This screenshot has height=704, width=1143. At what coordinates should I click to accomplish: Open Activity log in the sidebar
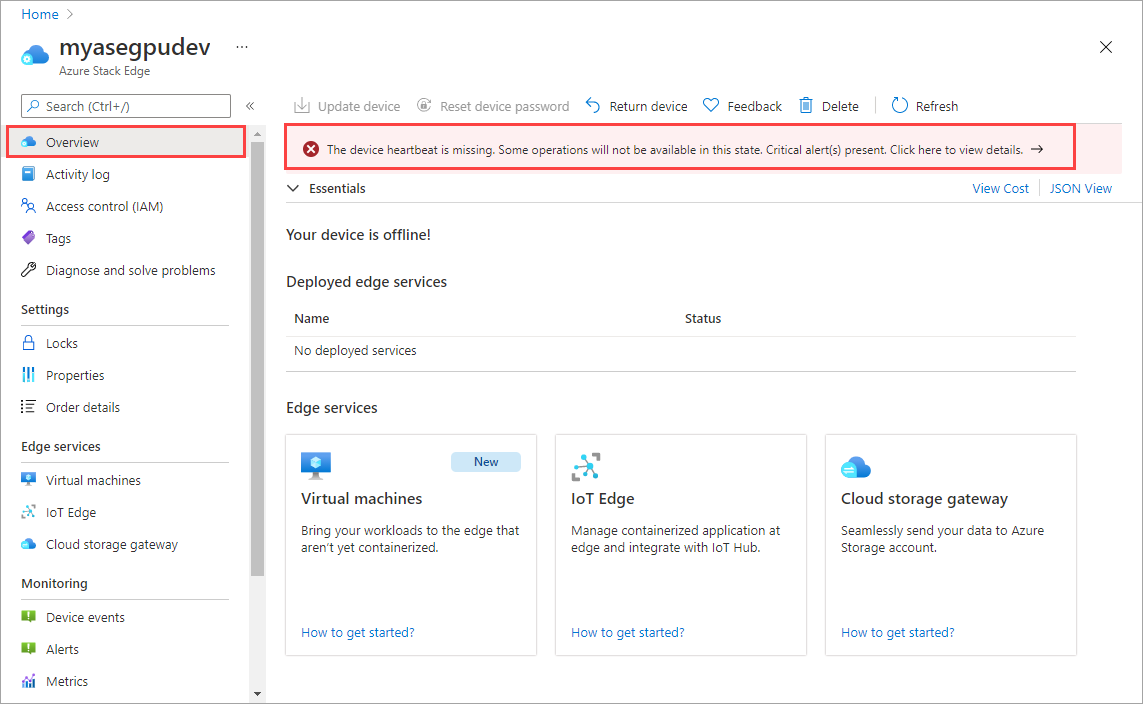pyautogui.click(x=77, y=174)
